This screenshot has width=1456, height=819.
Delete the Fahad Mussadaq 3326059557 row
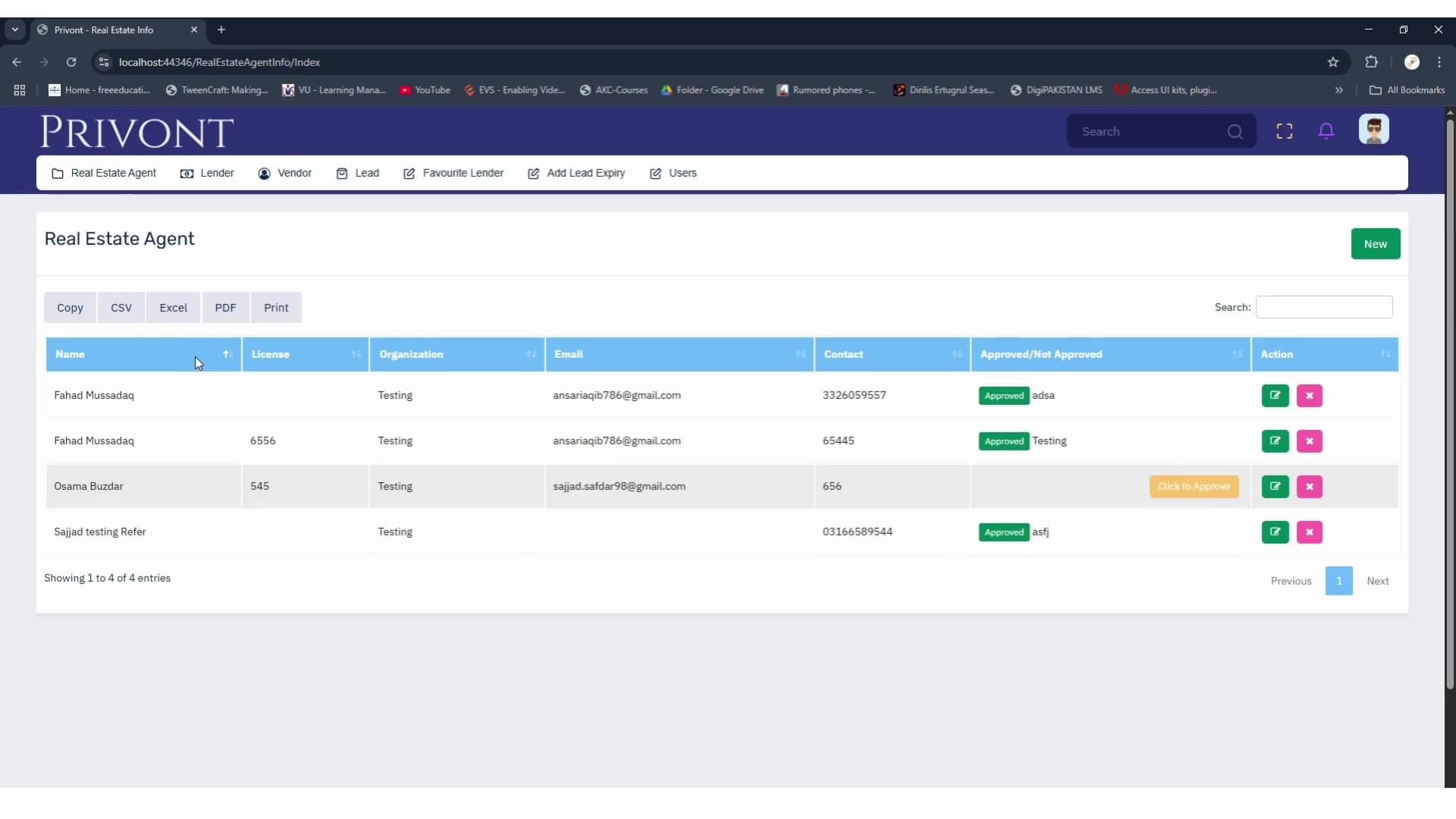click(1309, 396)
